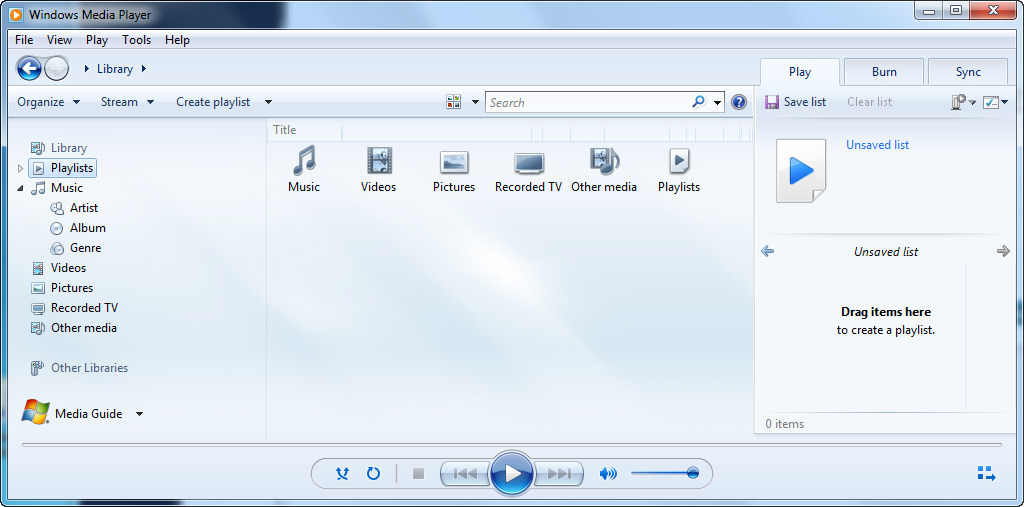This screenshot has height=507, width=1024.
Task: Open the Playlists icon in main pane
Action: coord(679,161)
